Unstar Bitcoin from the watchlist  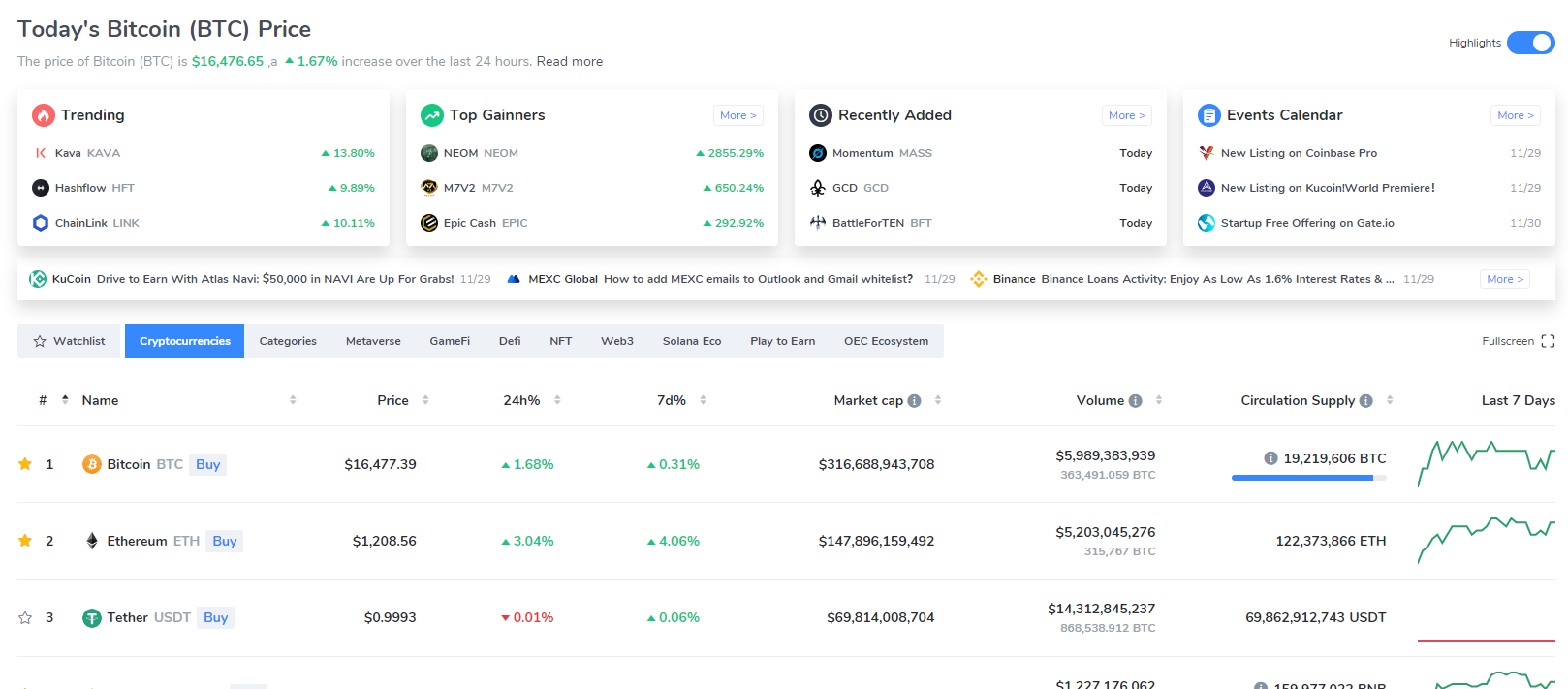pos(25,464)
